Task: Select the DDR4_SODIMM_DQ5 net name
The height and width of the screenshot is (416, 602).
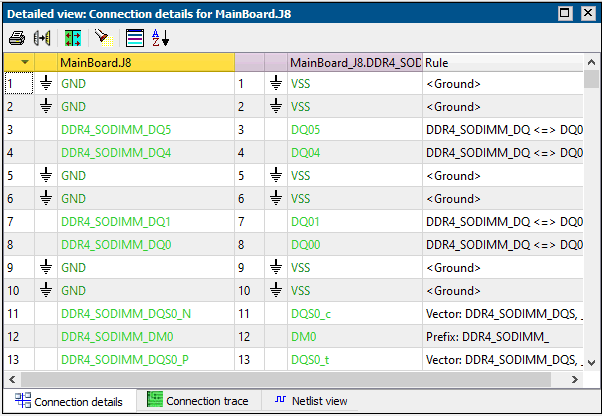Action: pos(116,130)
